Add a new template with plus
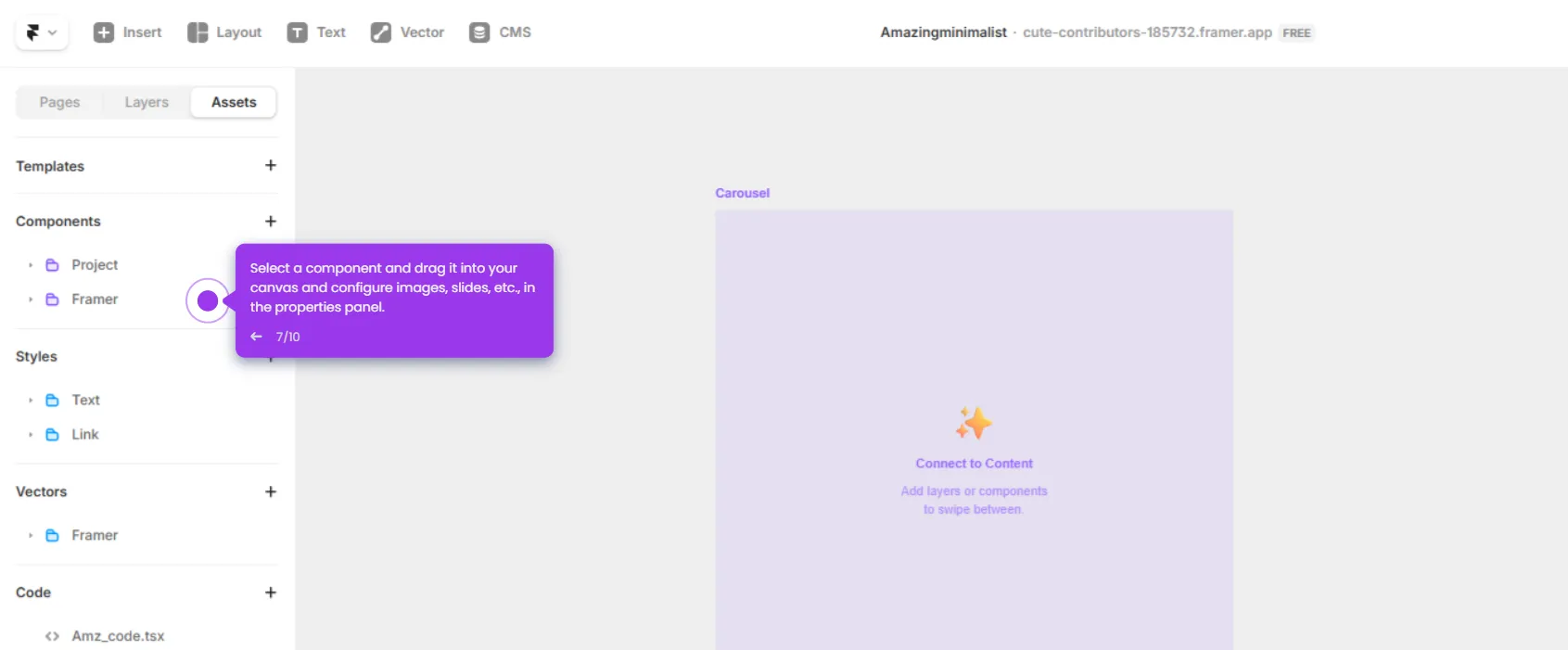Screen dimensions: 1568x650 pyautogui.click(x=271, y=165)
